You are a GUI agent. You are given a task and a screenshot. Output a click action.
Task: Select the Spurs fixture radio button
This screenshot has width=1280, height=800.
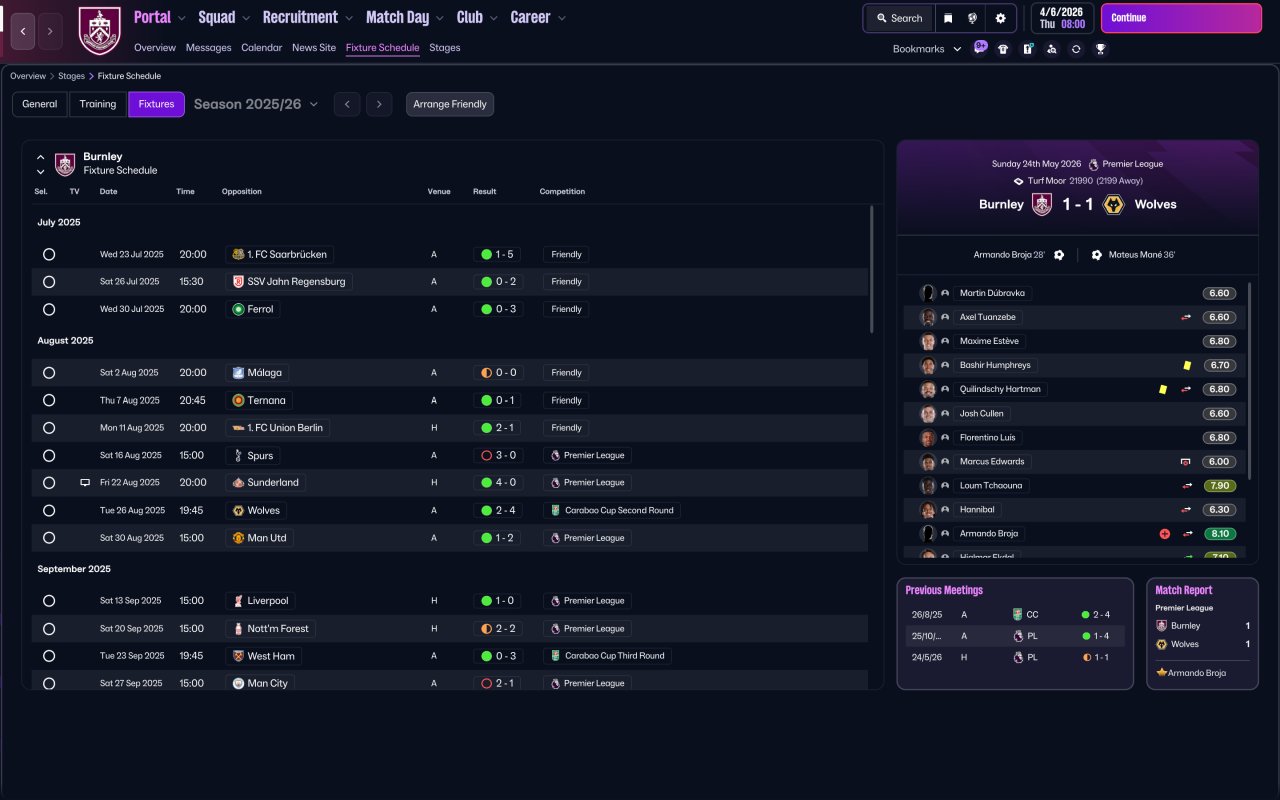tap(49, 455)
